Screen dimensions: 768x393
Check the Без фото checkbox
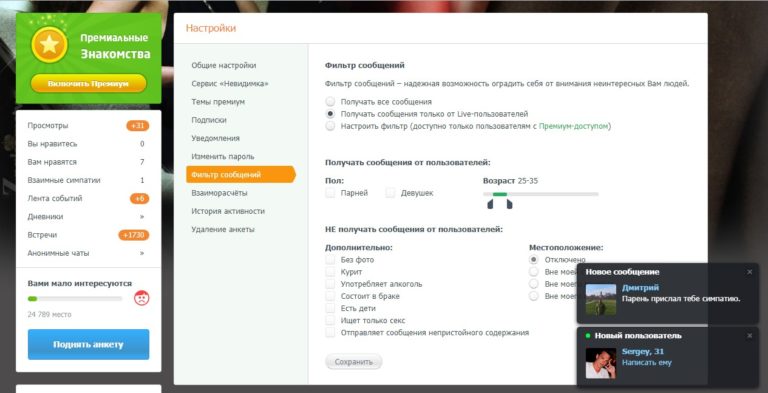pos(331,260)
